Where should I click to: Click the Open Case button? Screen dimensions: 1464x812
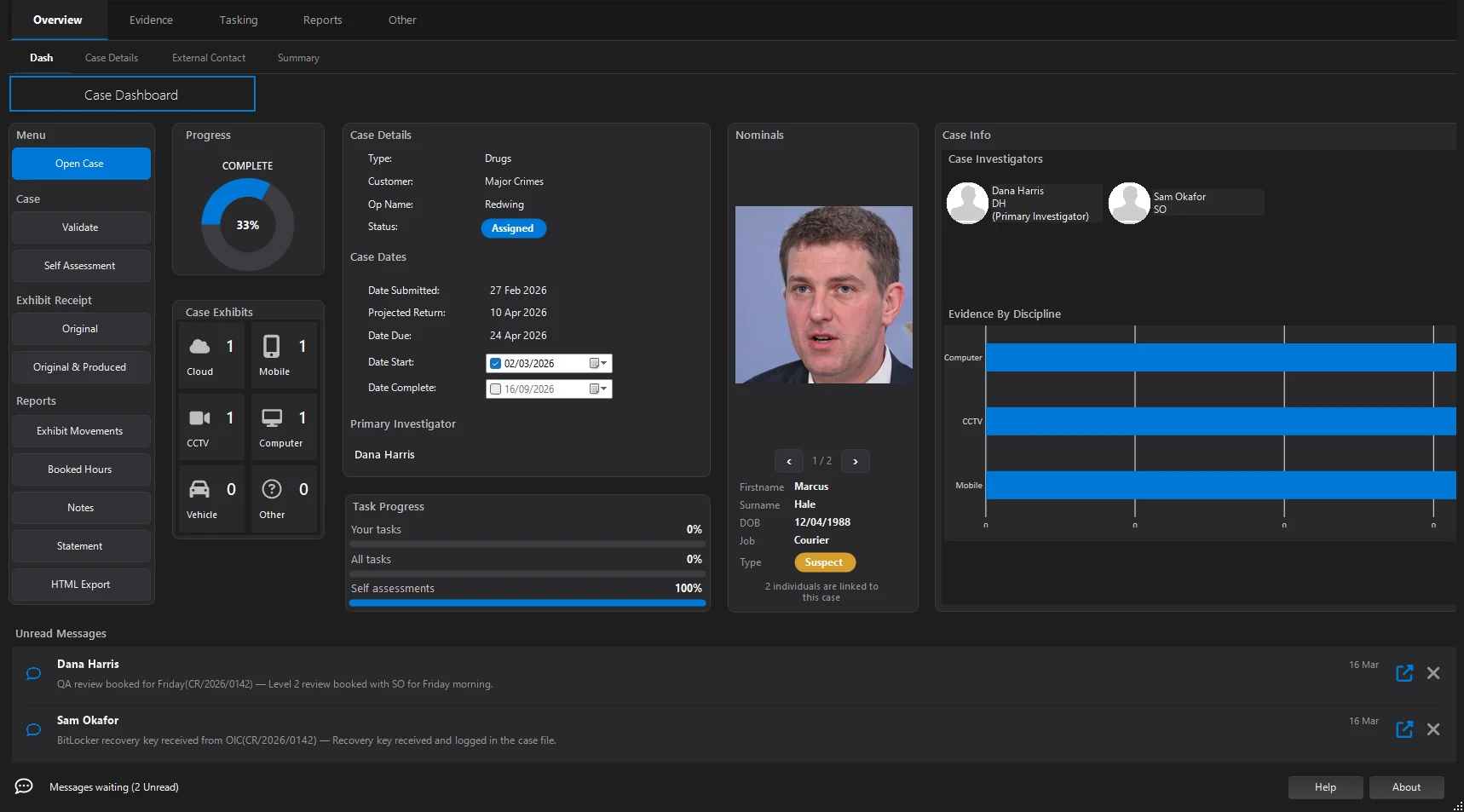[81, 164]
